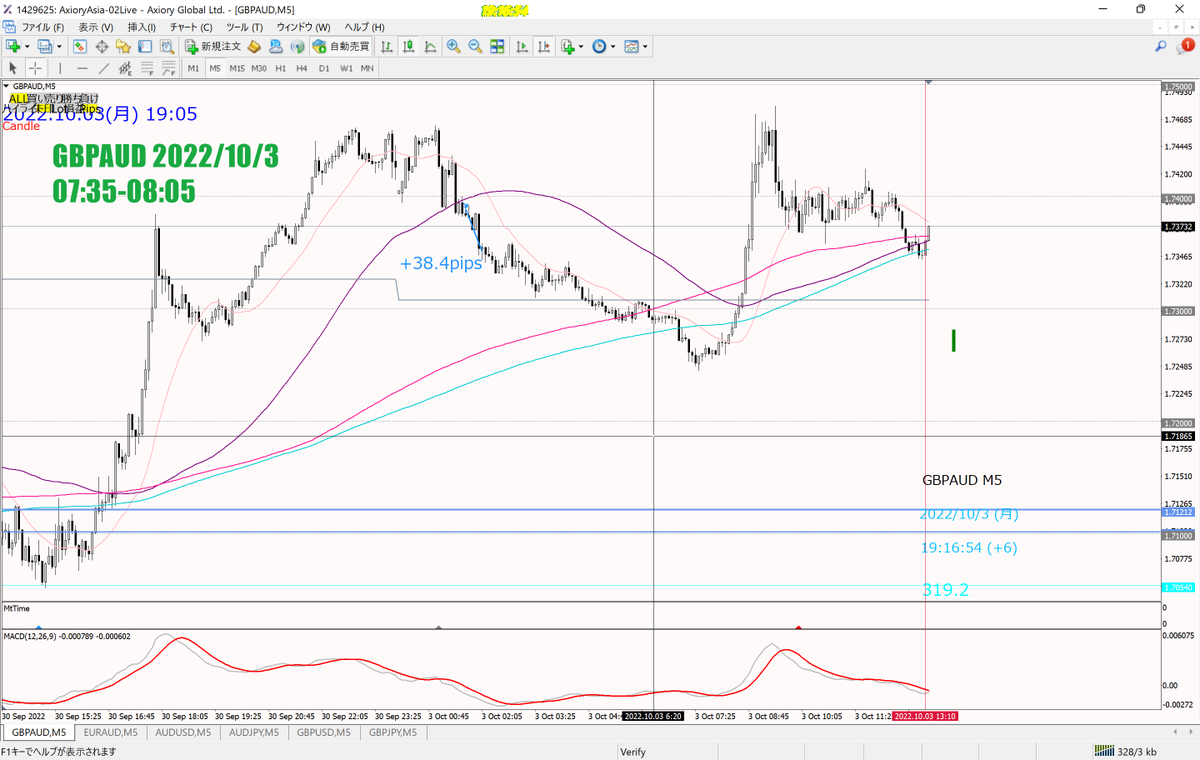Switch chart to line chart mode
This screenshot has width=1200, height=760.
click(430, 46)
